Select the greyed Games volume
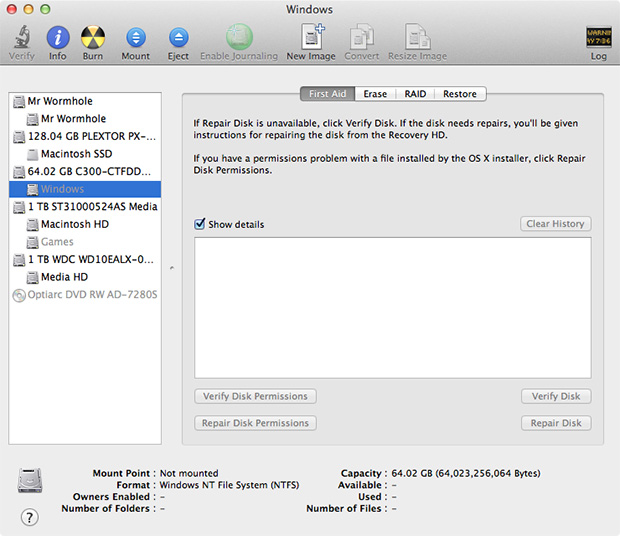The height and width of the screenshot is (536, 620). (85, 242)
